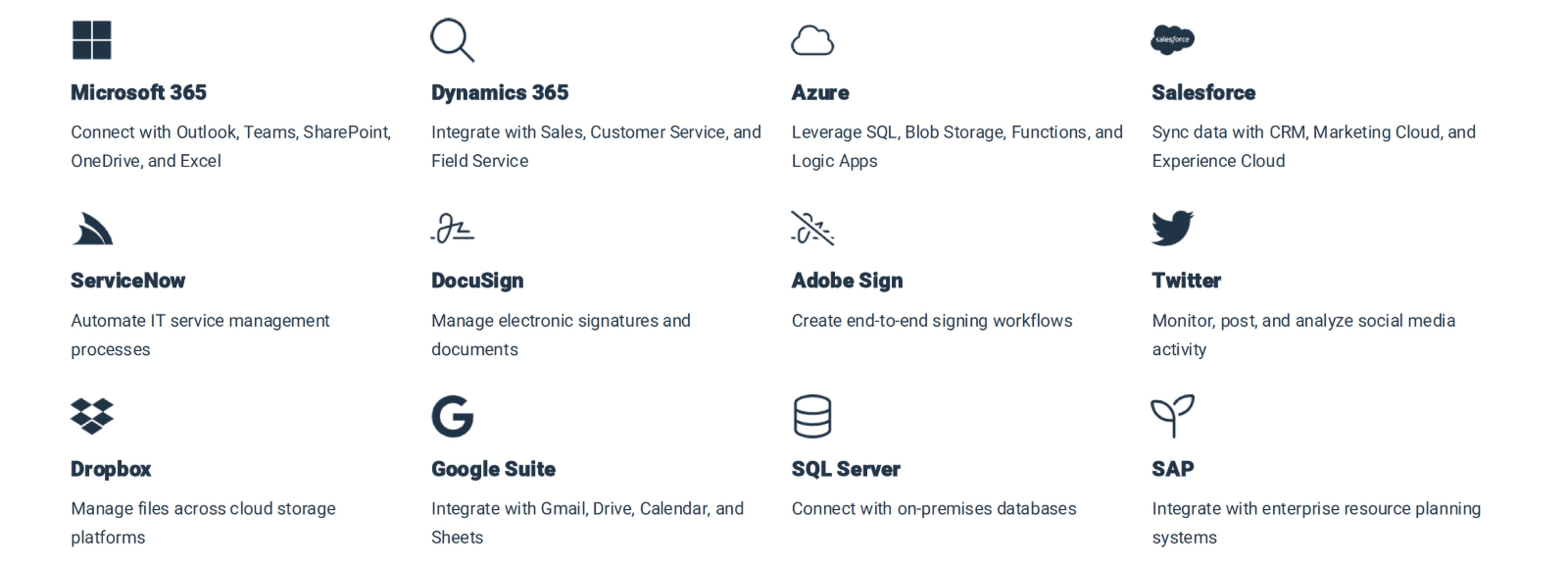
Task: Click the Adobe Sign crossed-signature icon
Action: tap(813, 229)
